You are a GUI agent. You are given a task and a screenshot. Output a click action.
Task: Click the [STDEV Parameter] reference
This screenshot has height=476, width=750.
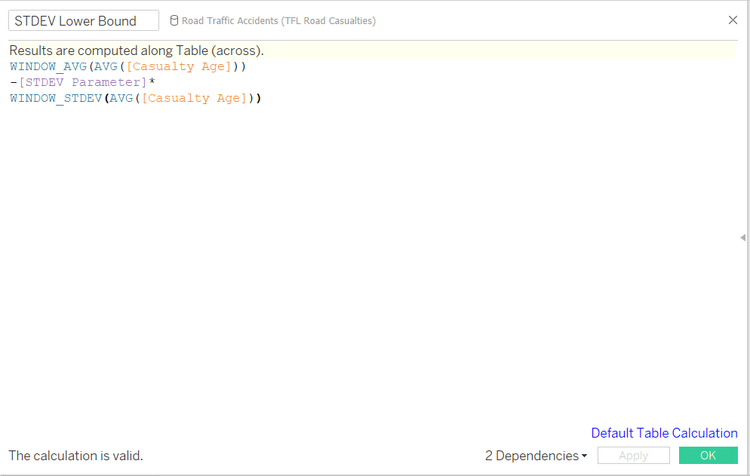(83, 82)
